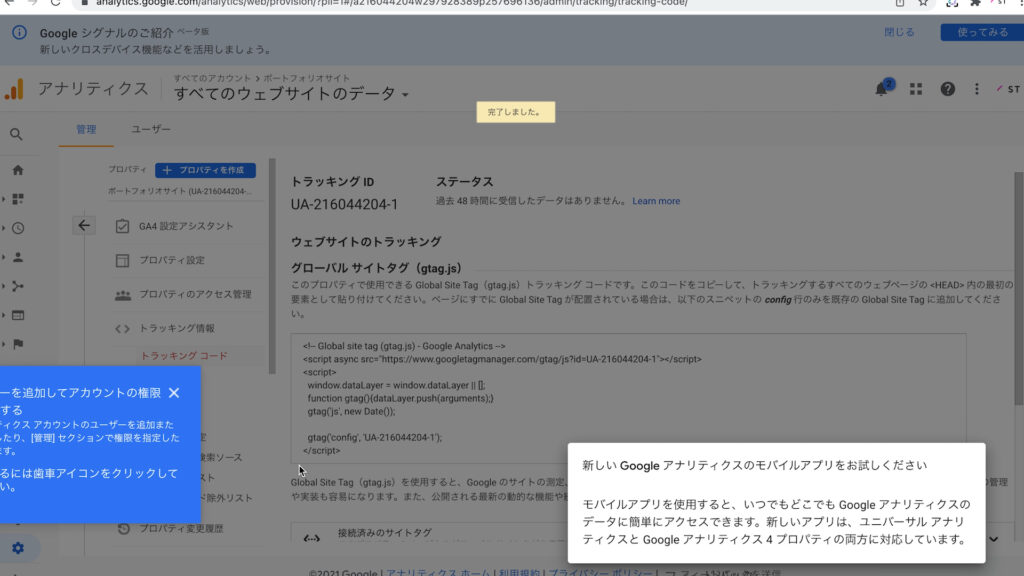Open acquisition reports via the branching arrows icon

coord(18,286)
